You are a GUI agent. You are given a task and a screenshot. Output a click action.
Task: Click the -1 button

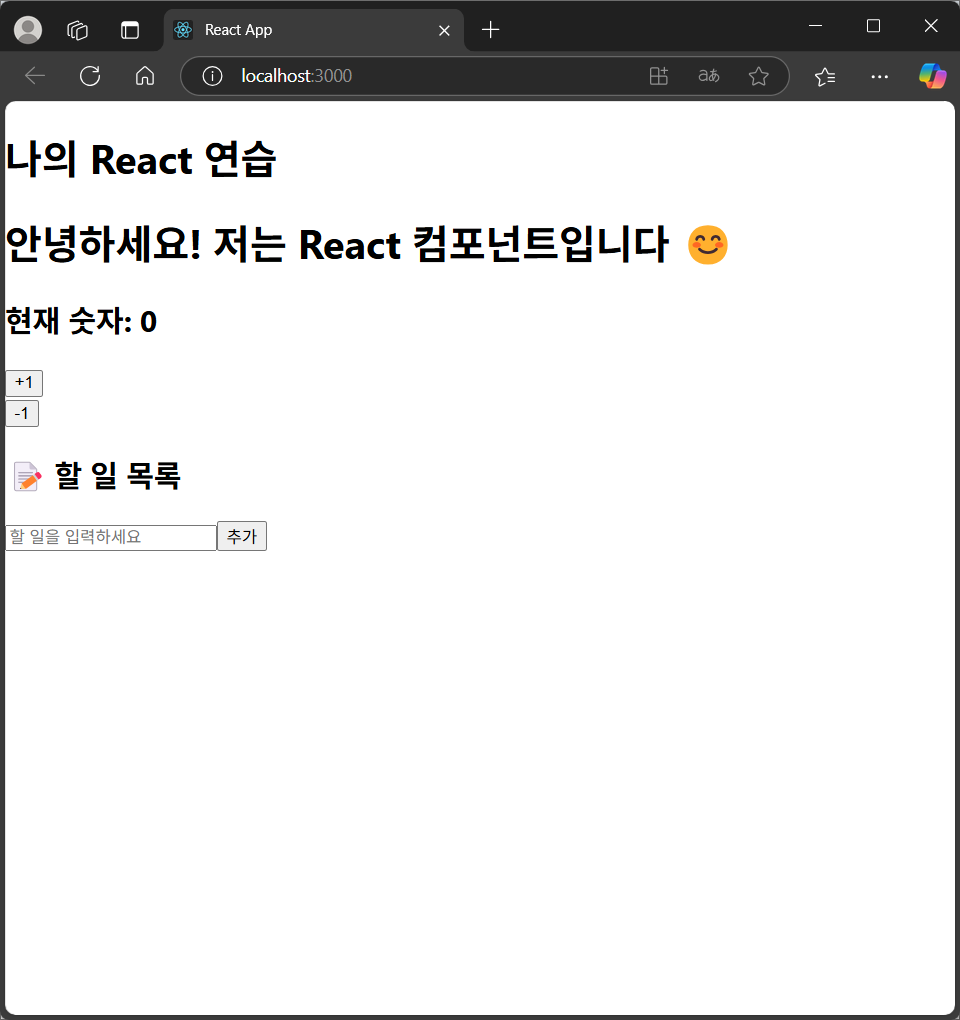[22, 414]
